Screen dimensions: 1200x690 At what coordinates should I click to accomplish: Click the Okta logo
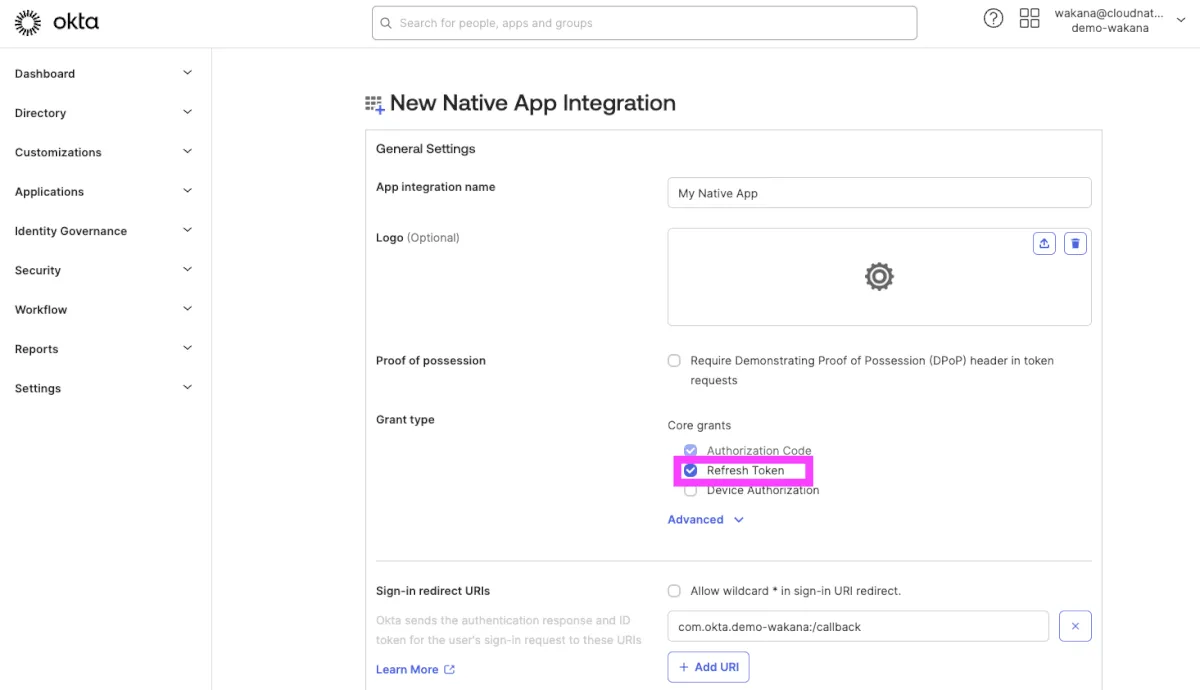coord(57,21)
